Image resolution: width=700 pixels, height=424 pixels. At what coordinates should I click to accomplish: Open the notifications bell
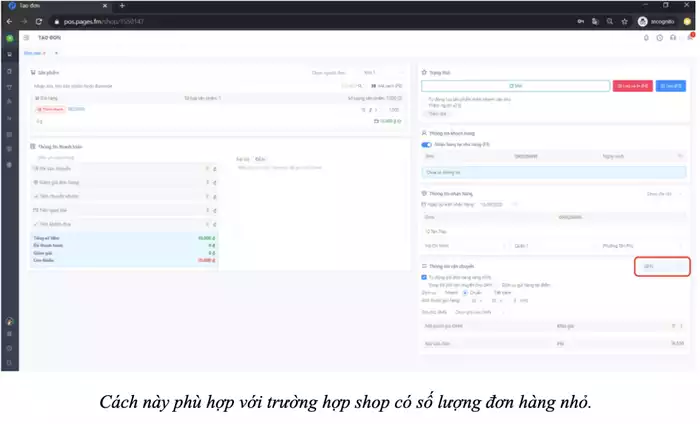(646, 38)
